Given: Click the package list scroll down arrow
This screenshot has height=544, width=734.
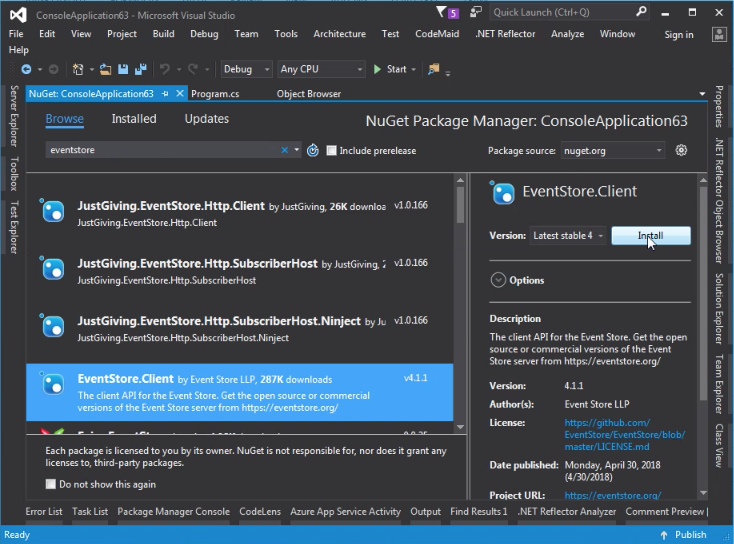Looking at the screenshot, I should (x=460, y=427).
